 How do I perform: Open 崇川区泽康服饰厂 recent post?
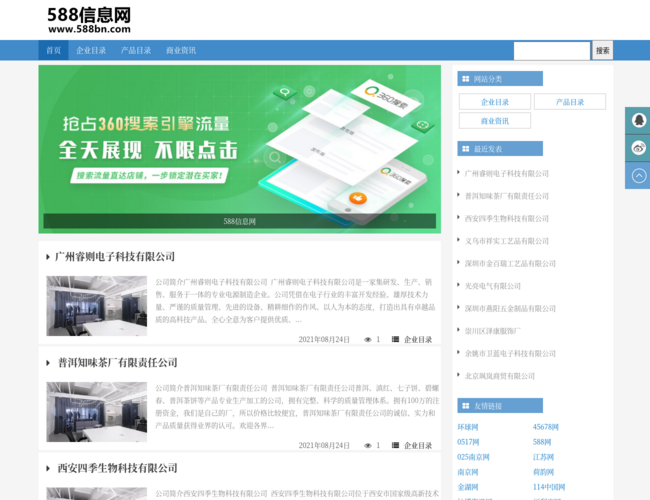click(493, 331)
